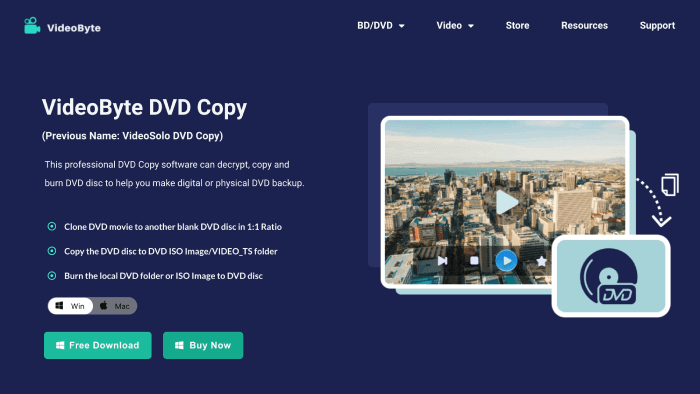The height and width of the screenshot is (394, 700).
Task: Go to the Store page
Action: coord(517,25)
